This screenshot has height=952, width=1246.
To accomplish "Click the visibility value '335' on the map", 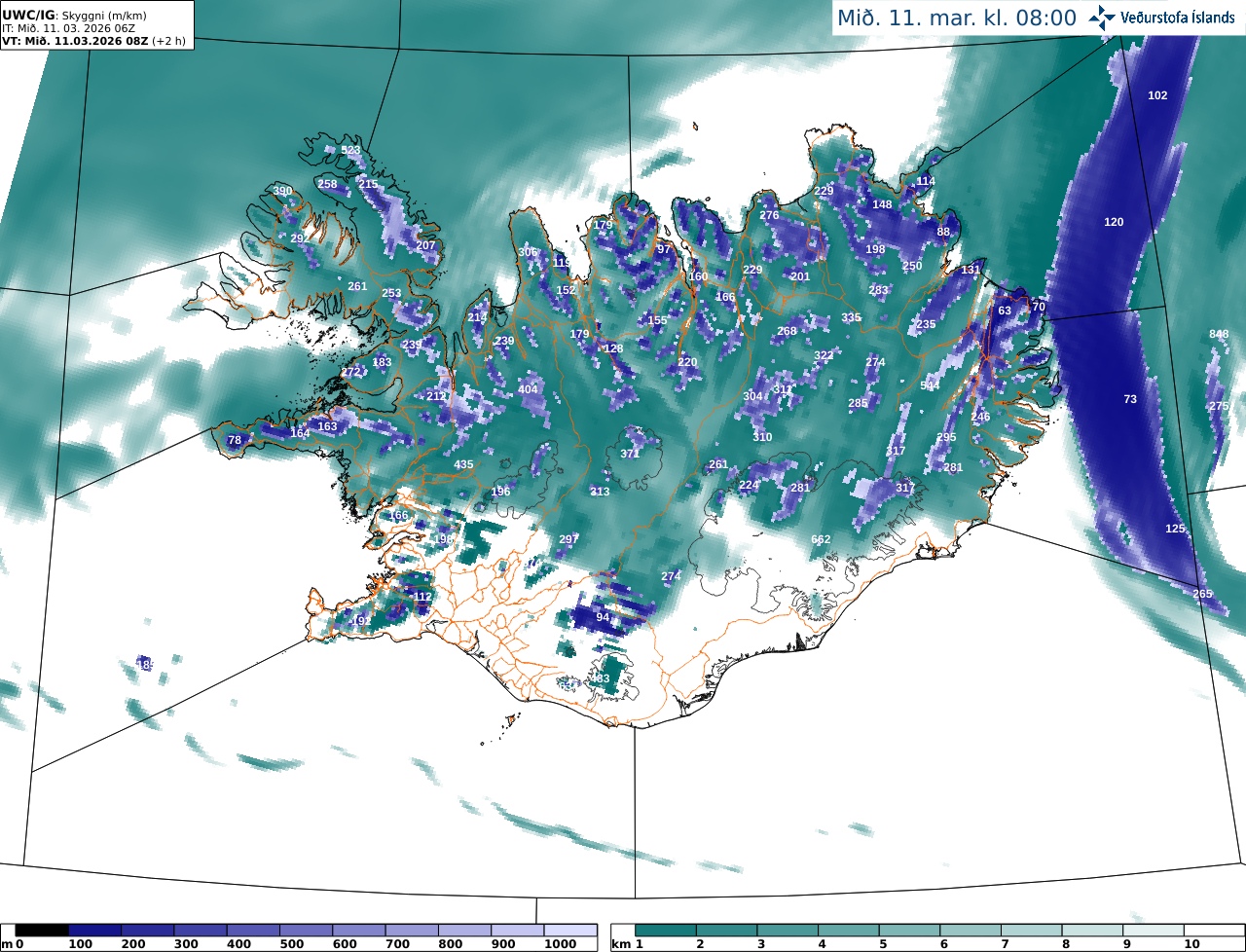I will pos(851,317).
